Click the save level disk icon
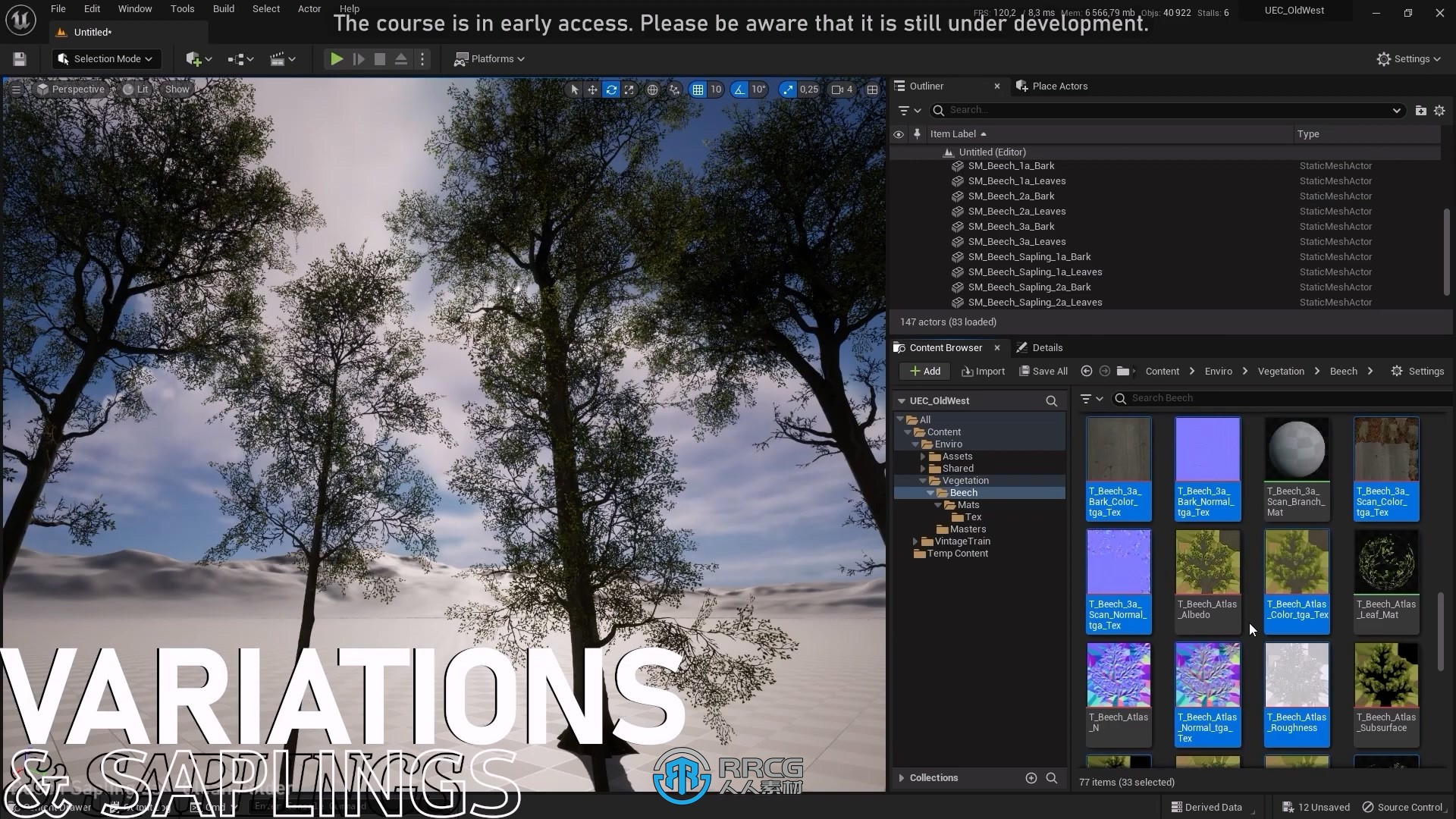The image size is (1456, 819). click(20, 59)
